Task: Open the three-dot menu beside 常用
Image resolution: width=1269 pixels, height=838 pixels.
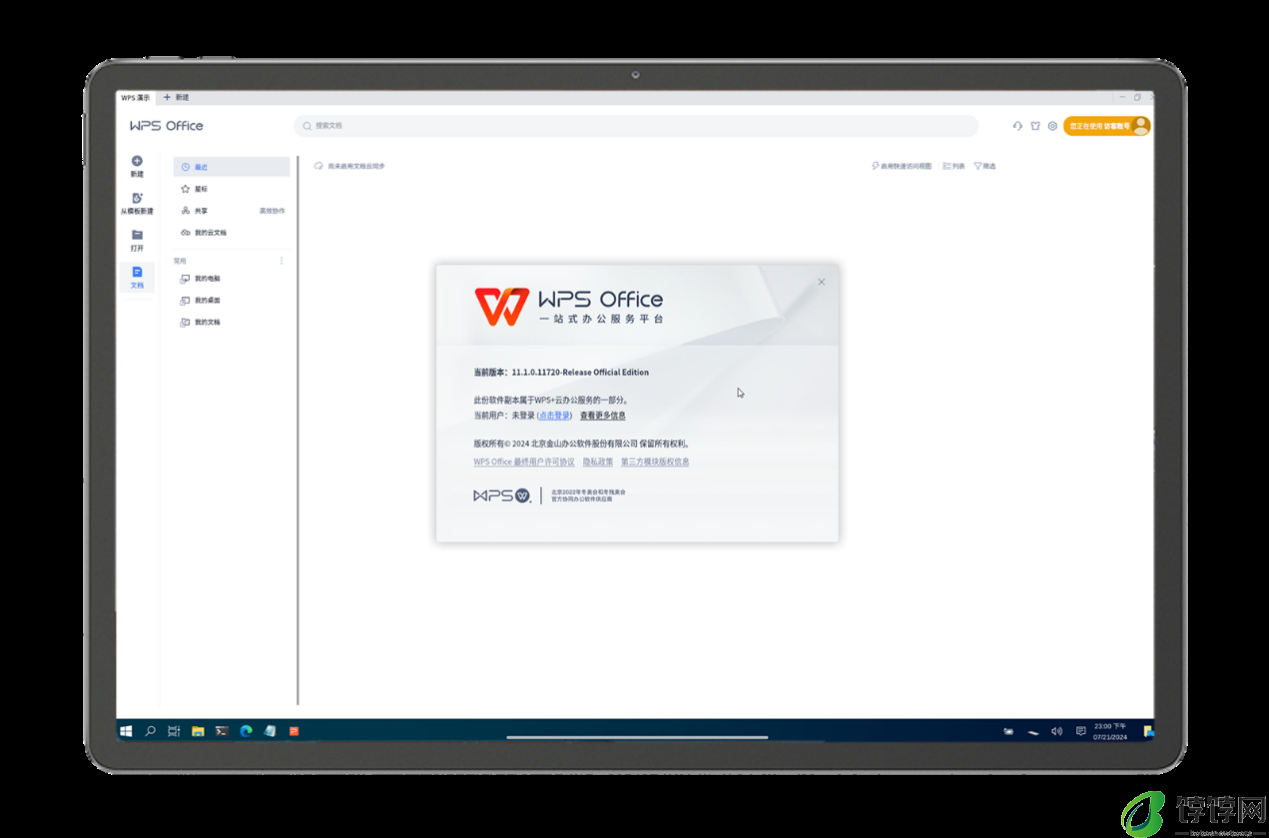Action: click(281, 261)
